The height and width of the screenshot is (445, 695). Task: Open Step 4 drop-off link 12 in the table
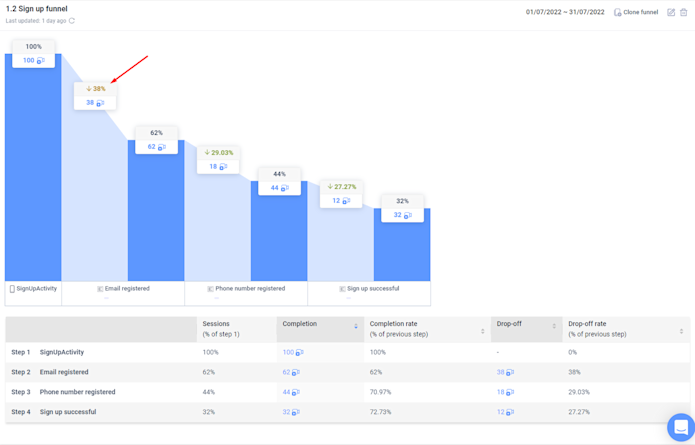tap(505, 412)
